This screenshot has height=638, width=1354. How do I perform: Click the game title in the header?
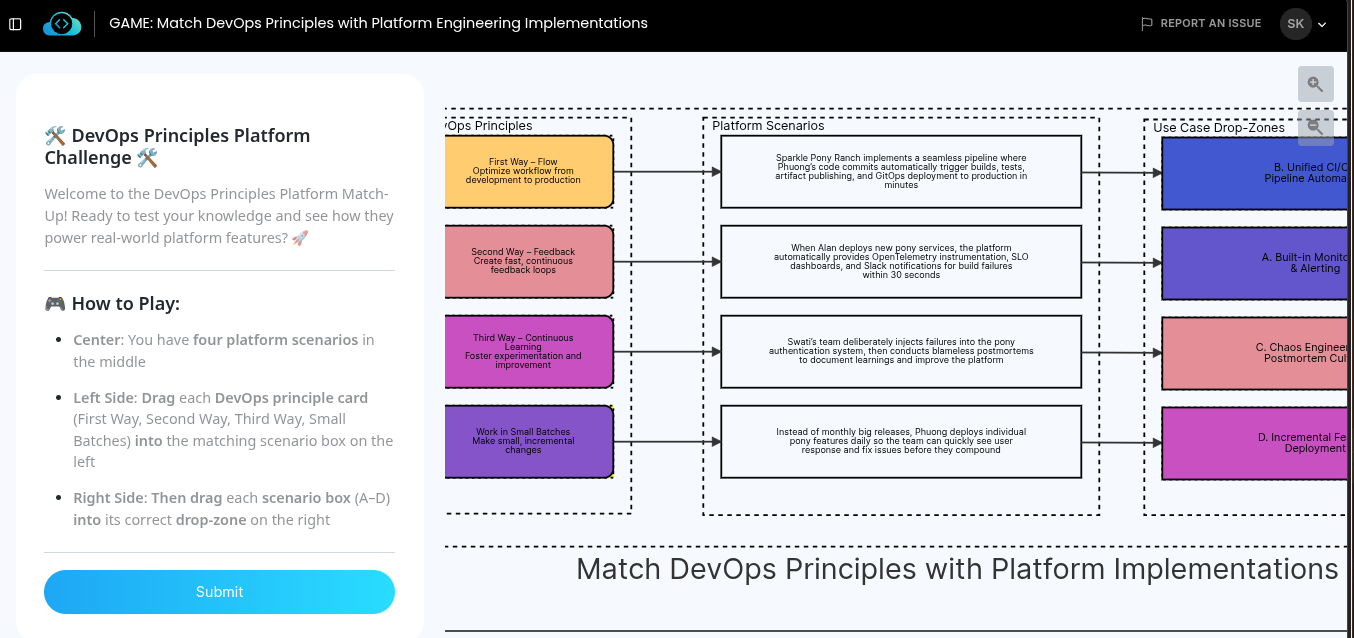coord(378,23)
